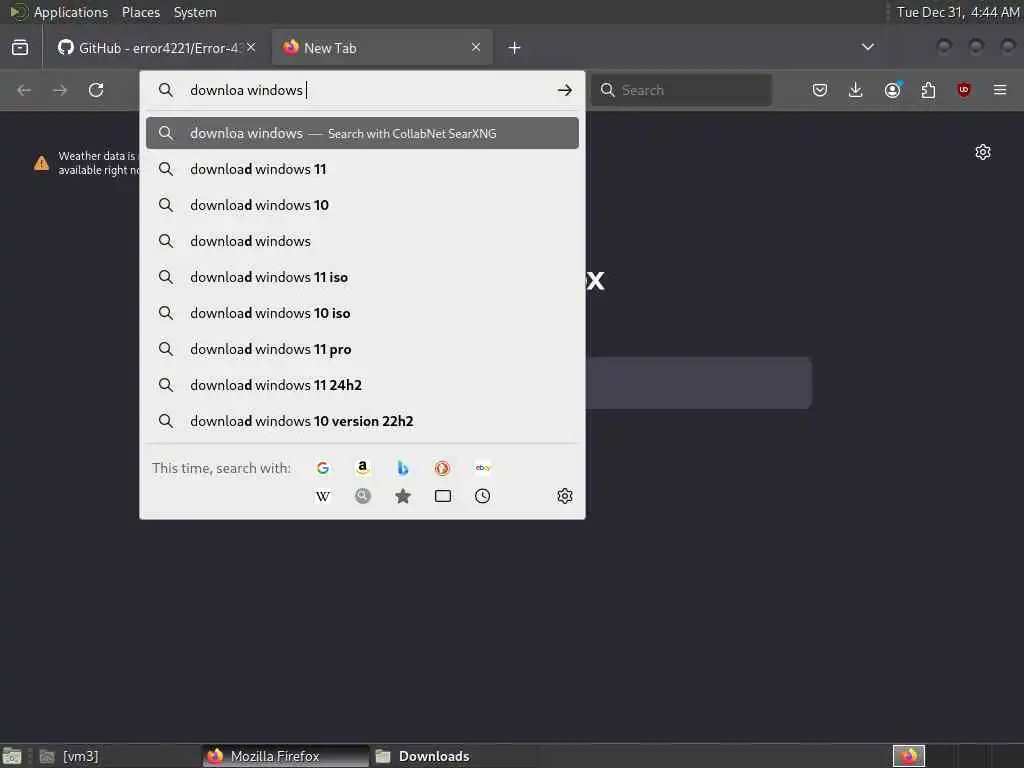Open the Downloads window from taskbar

pyautogui.click(x=453, y=756)
